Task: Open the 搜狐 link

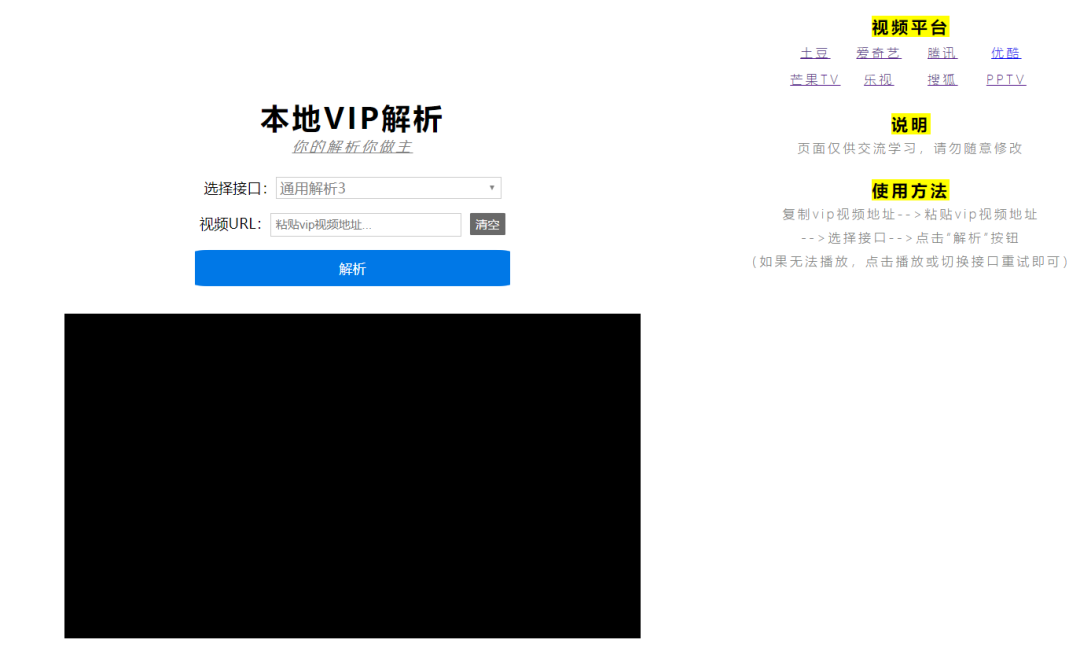Action: coord(941,79)
